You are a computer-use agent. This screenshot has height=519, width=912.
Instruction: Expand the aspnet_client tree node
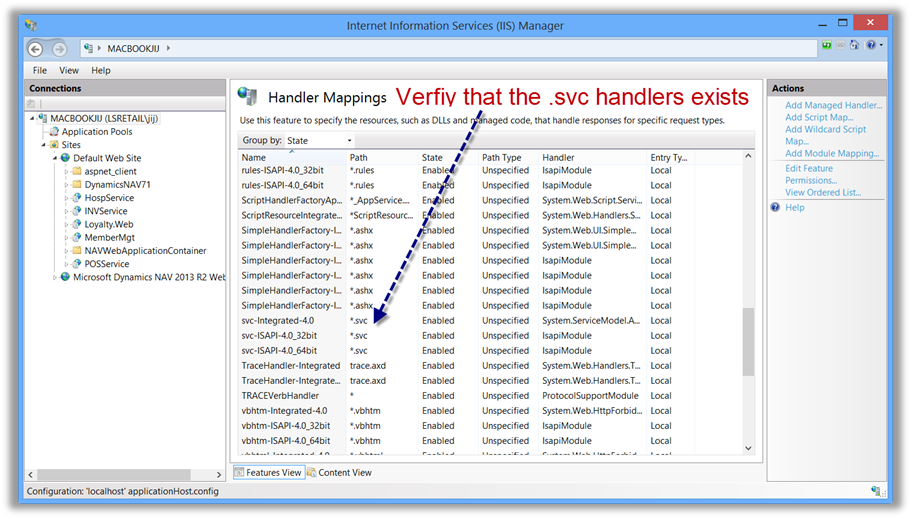66,172
